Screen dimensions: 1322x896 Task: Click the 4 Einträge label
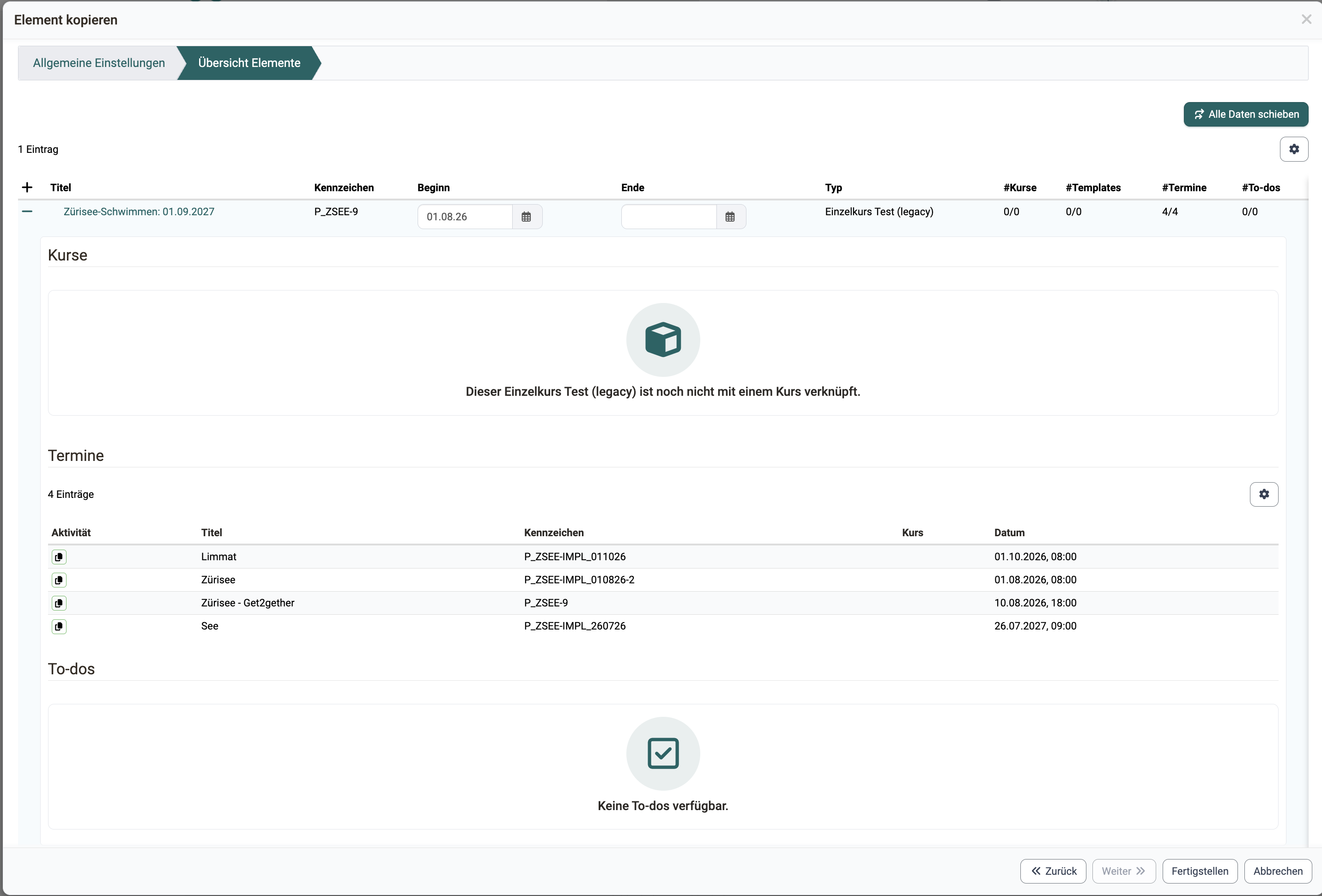(x=71, y=494)
